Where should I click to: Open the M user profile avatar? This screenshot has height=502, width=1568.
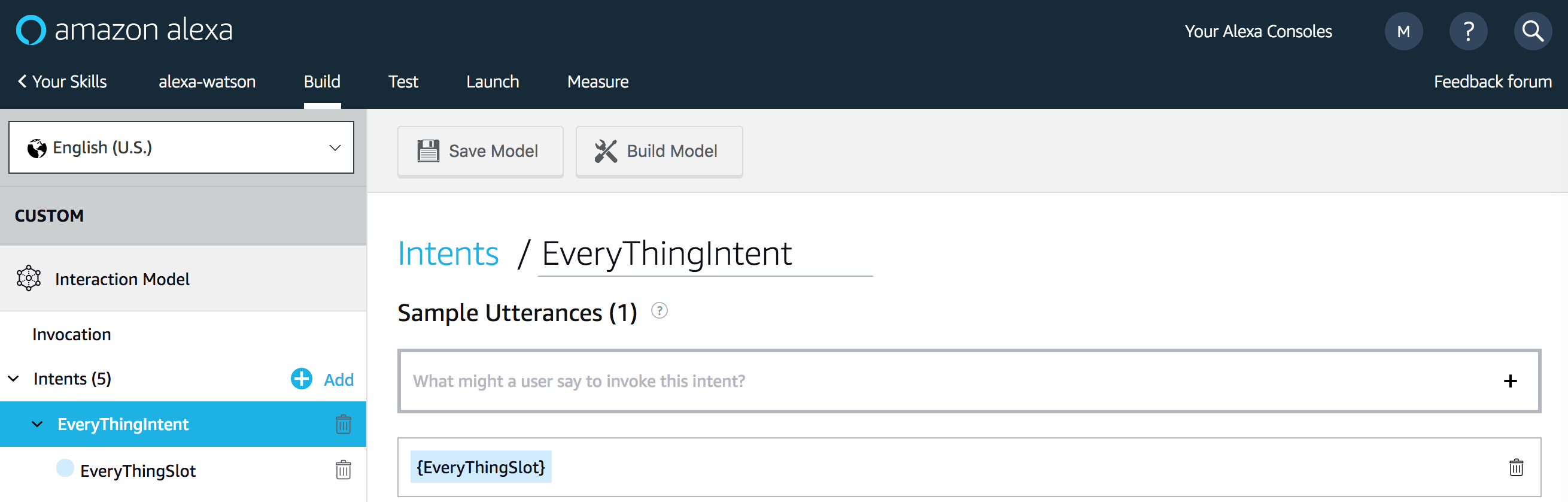[x=1403, y=31]
